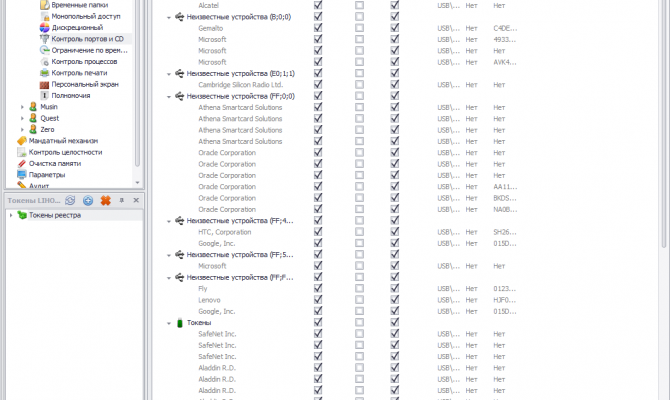Collapse the Неизвестные устройства (FF;0;0) group
Viewport: 670px width, 400px height.
coord(169,97)
